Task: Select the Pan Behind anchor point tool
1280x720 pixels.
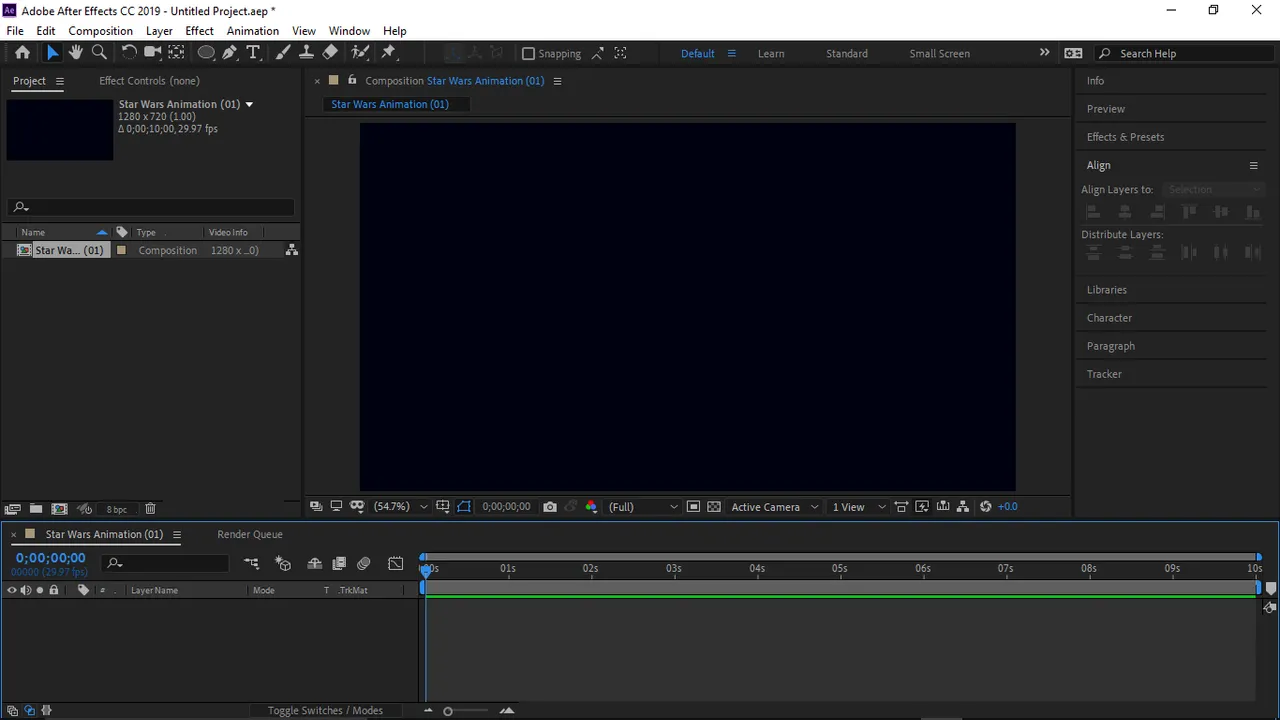Action: 176,53
